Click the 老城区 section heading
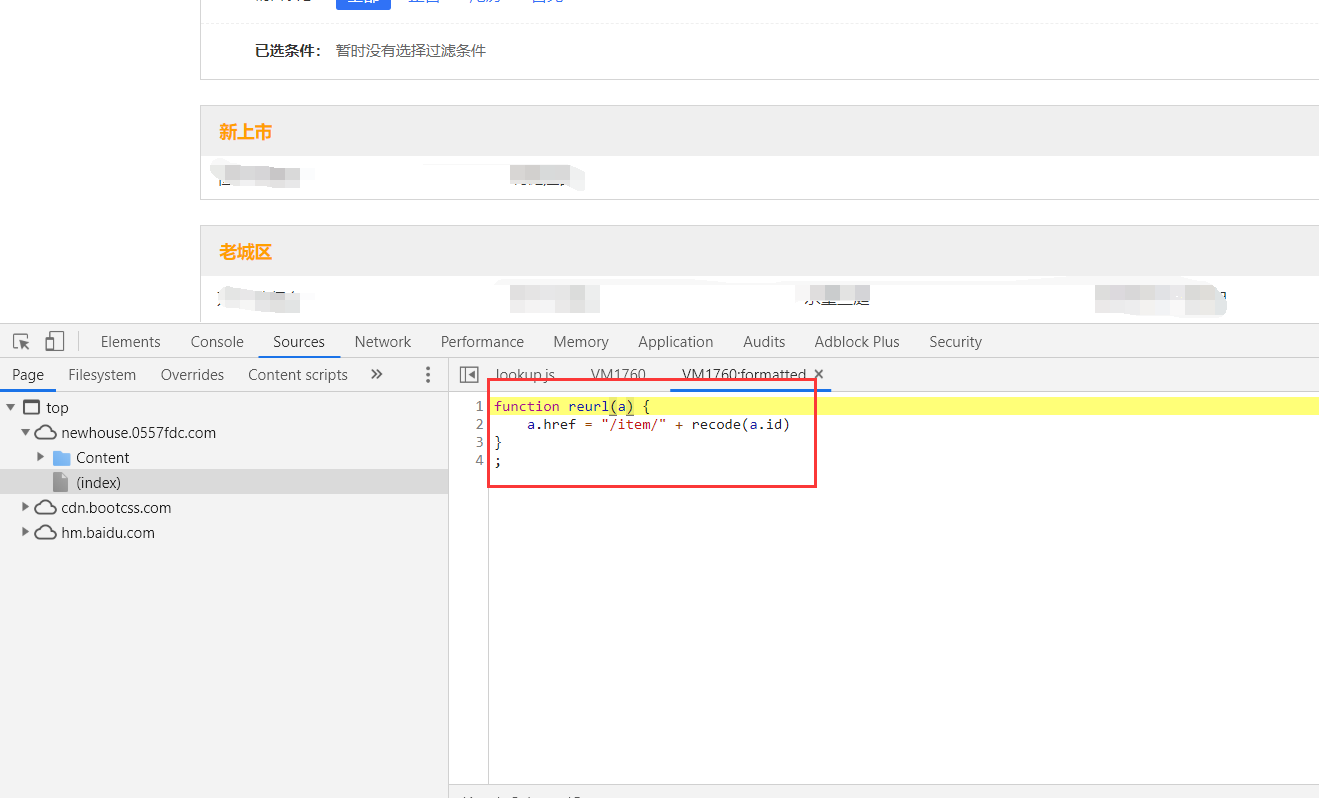This screenshot has height=798, width=1319. coord(245,252)
